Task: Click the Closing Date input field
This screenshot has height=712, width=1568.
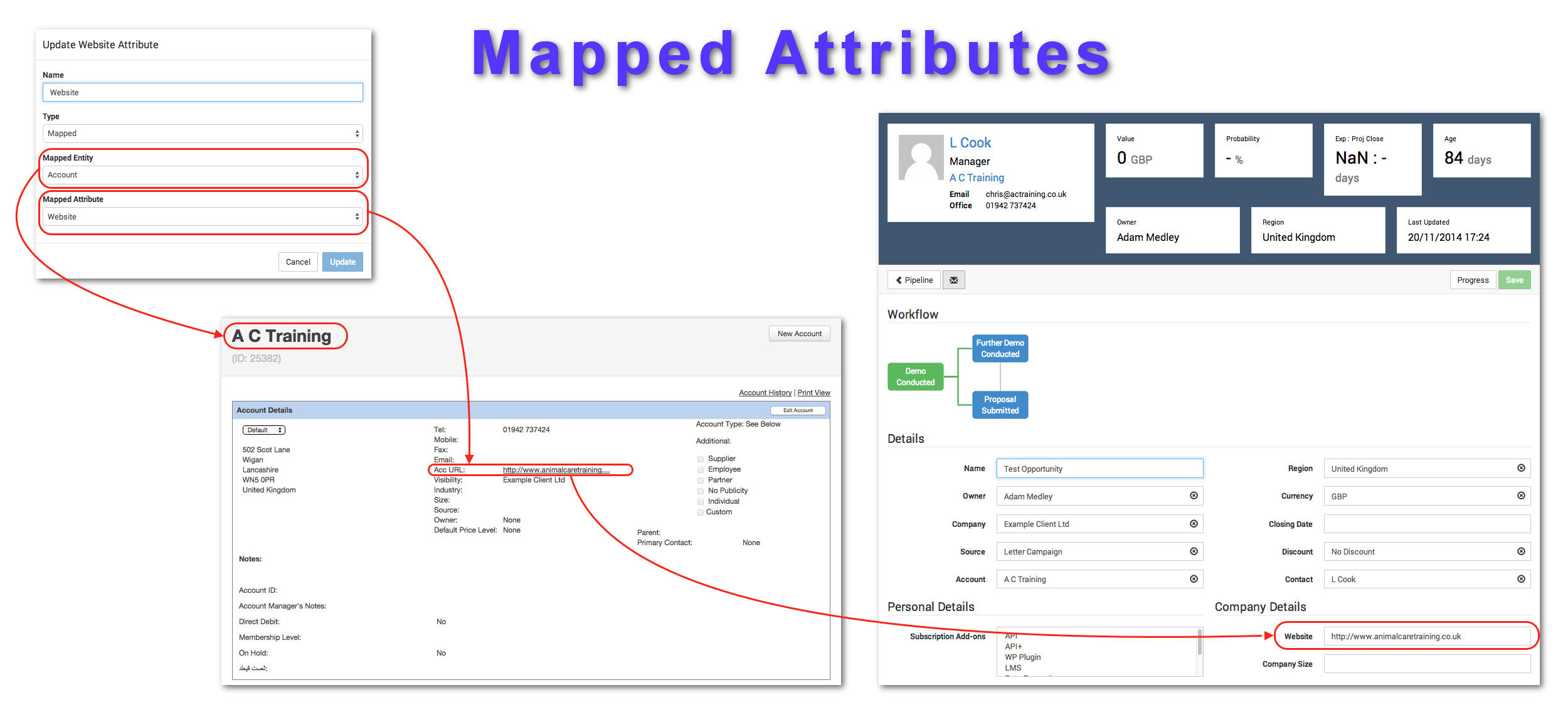Action: pyautogui.click(x=1427, y=524)
